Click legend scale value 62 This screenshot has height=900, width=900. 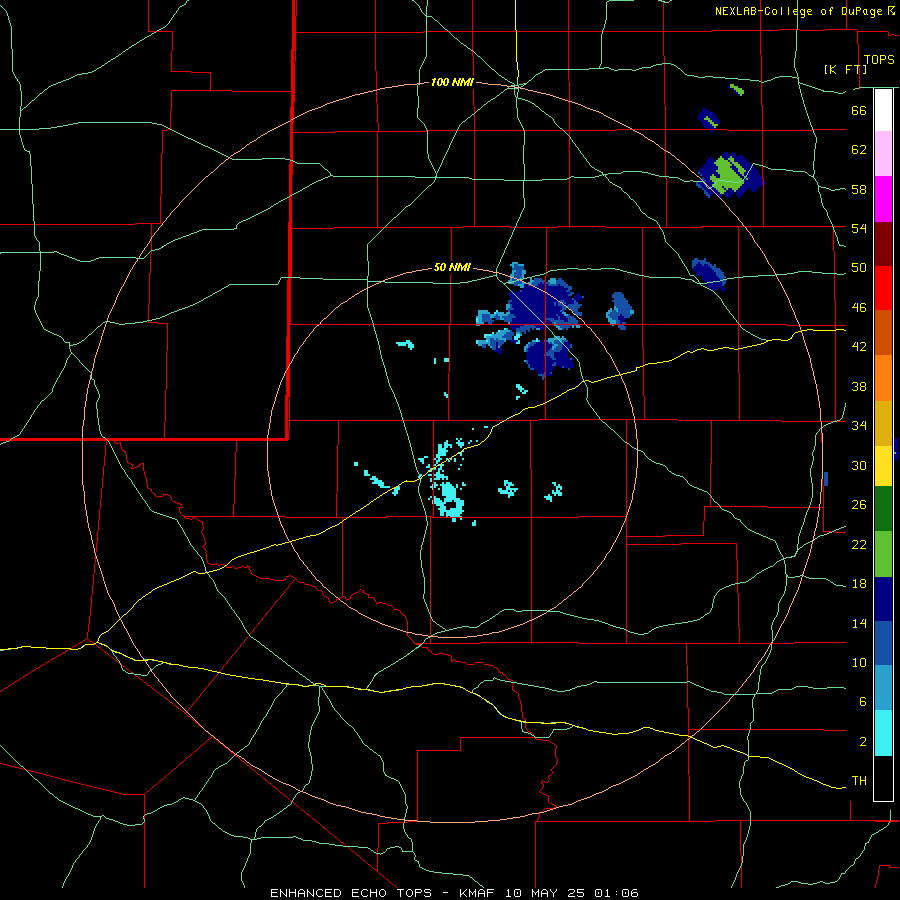(x=859, y=150)
